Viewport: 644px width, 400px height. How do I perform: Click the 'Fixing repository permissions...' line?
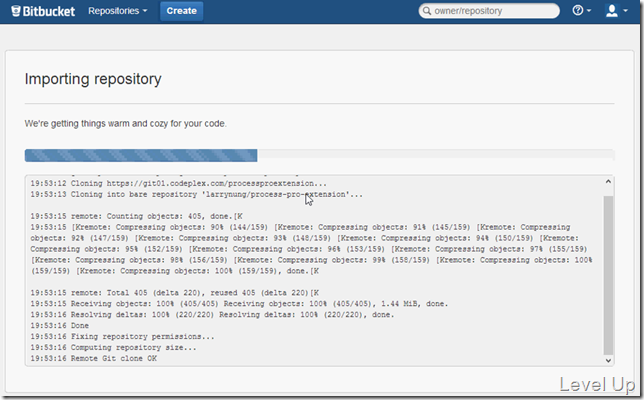click(122, 336)
